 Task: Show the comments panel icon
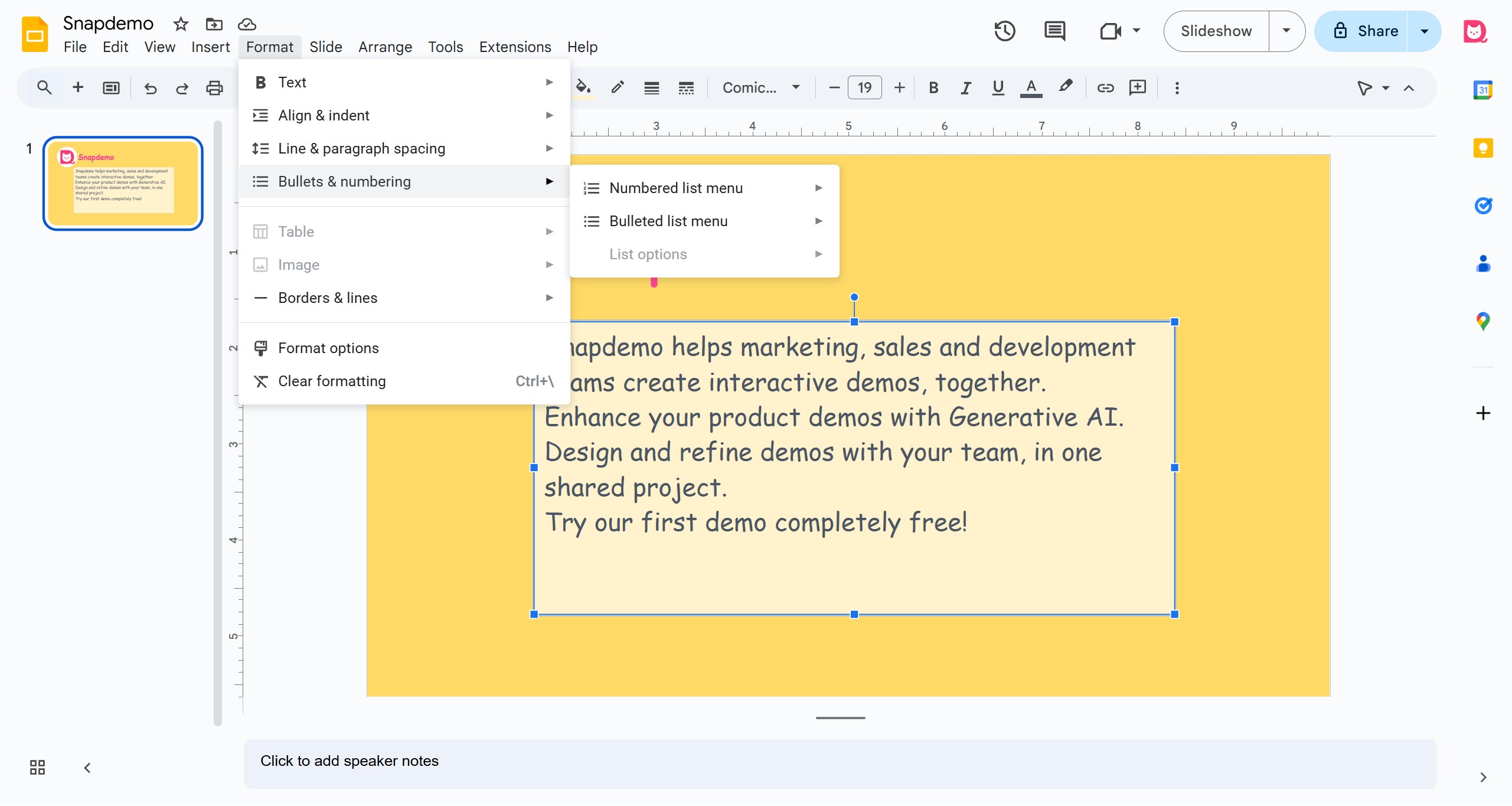click(1054, 31)
